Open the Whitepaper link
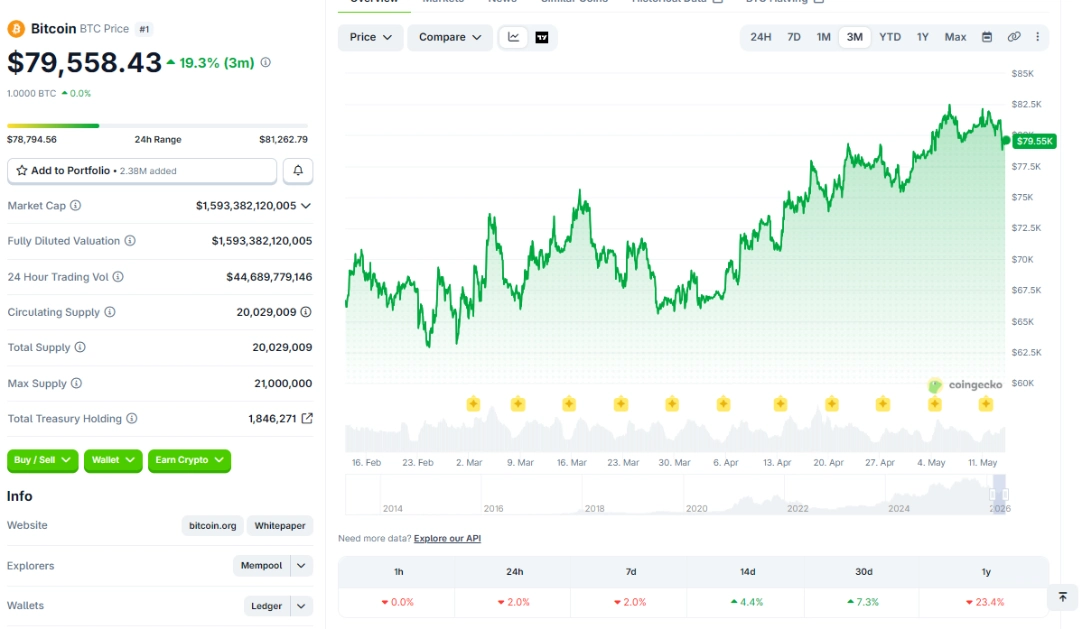1082x629 pixels. [279, 526]
